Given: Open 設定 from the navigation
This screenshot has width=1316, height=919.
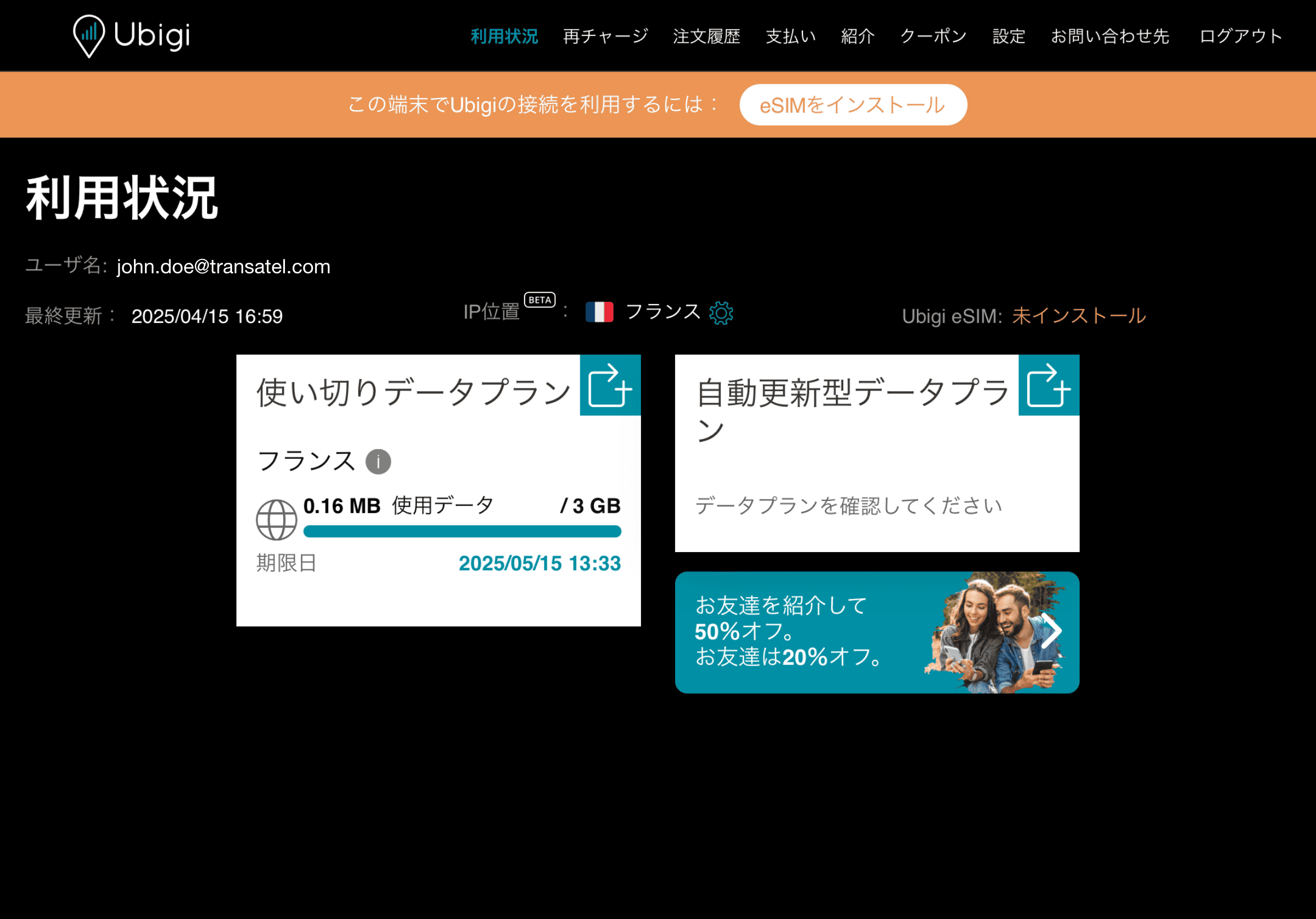Looking at the screenshot, I should tap(1009, 37).
